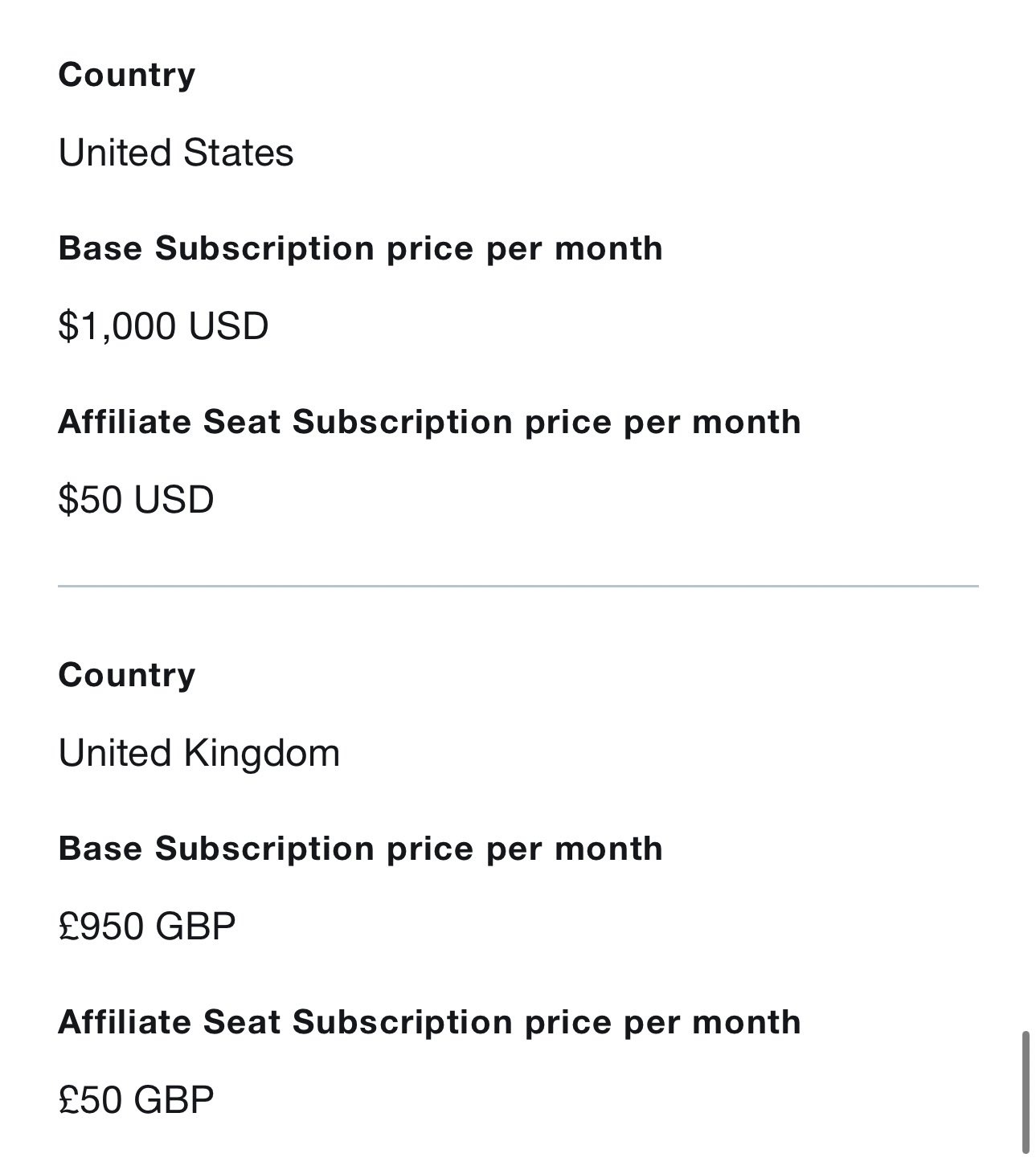
Task: Select the United States country value
Action: pyautogui.click(x=176, y=153)
